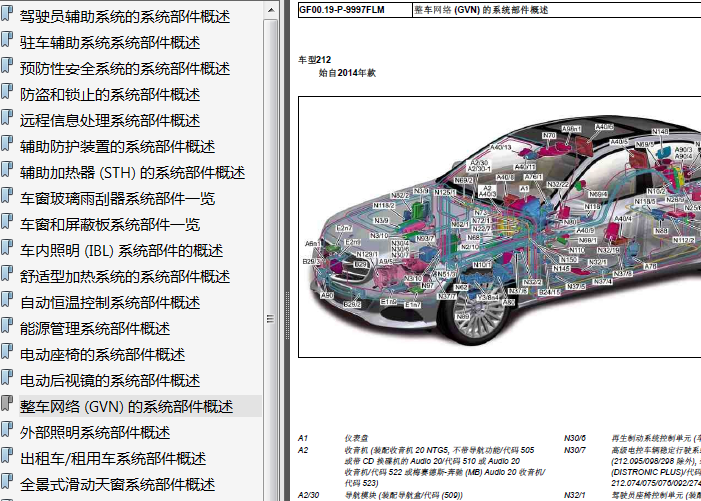The image size is (701, 501).
Task: Click bookmark icon beside 驻车辅助系统系统部件概述
Action: click(7, 39)
